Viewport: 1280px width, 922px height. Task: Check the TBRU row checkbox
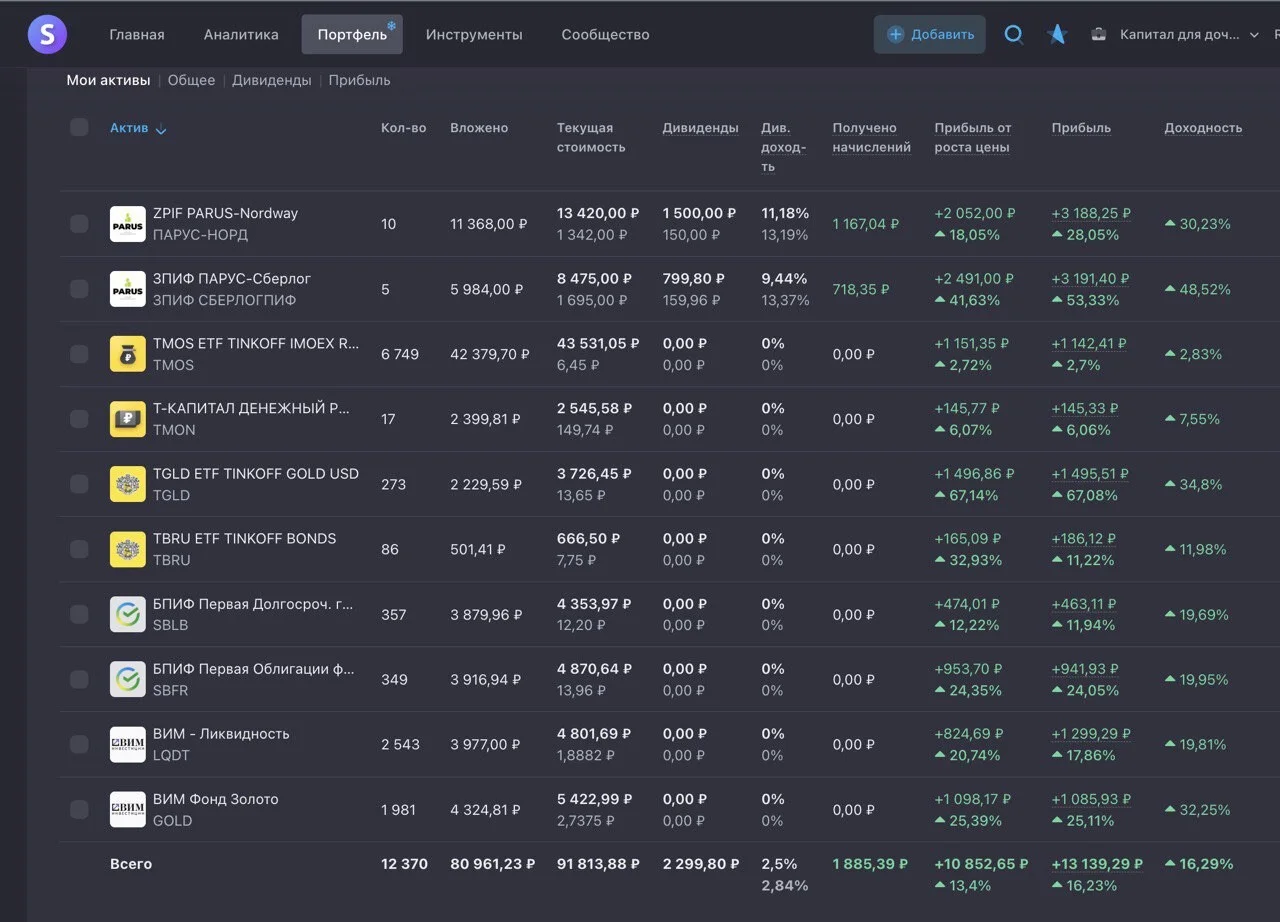[x=79, y=549]
